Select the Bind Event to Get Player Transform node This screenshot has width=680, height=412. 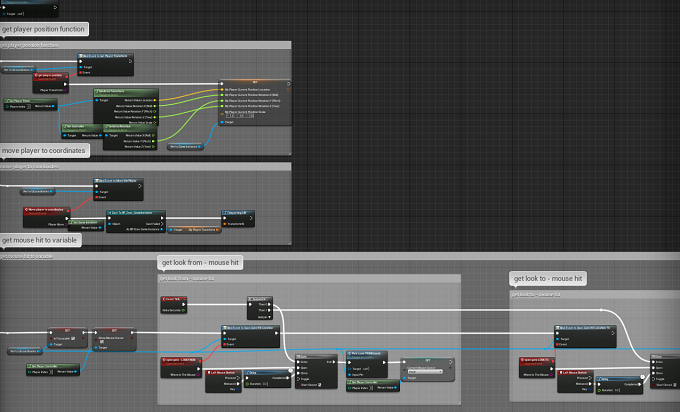[x=105, y=64]
